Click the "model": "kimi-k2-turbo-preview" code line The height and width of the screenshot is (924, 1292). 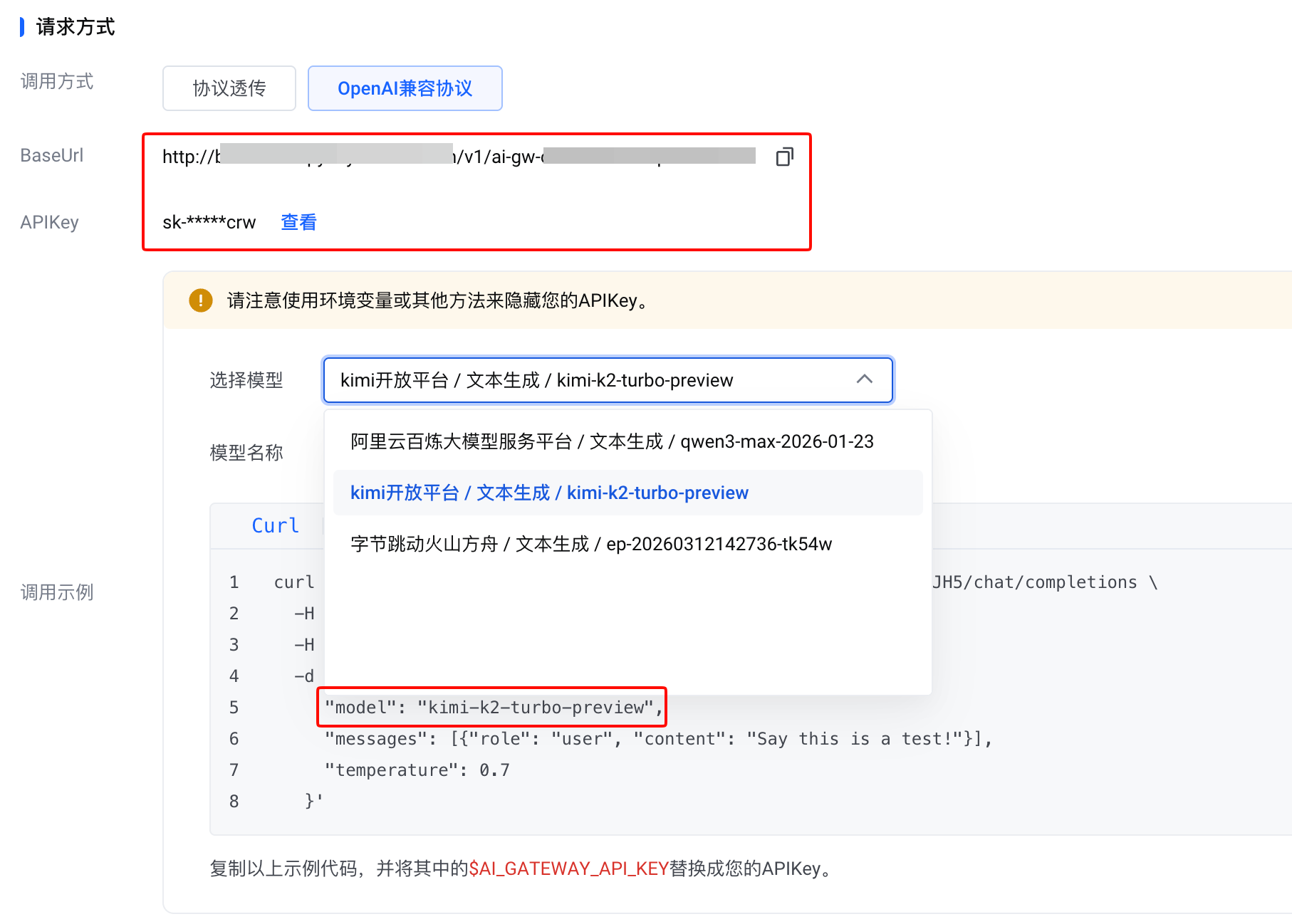pyautogui.click(x=494, y=707)
